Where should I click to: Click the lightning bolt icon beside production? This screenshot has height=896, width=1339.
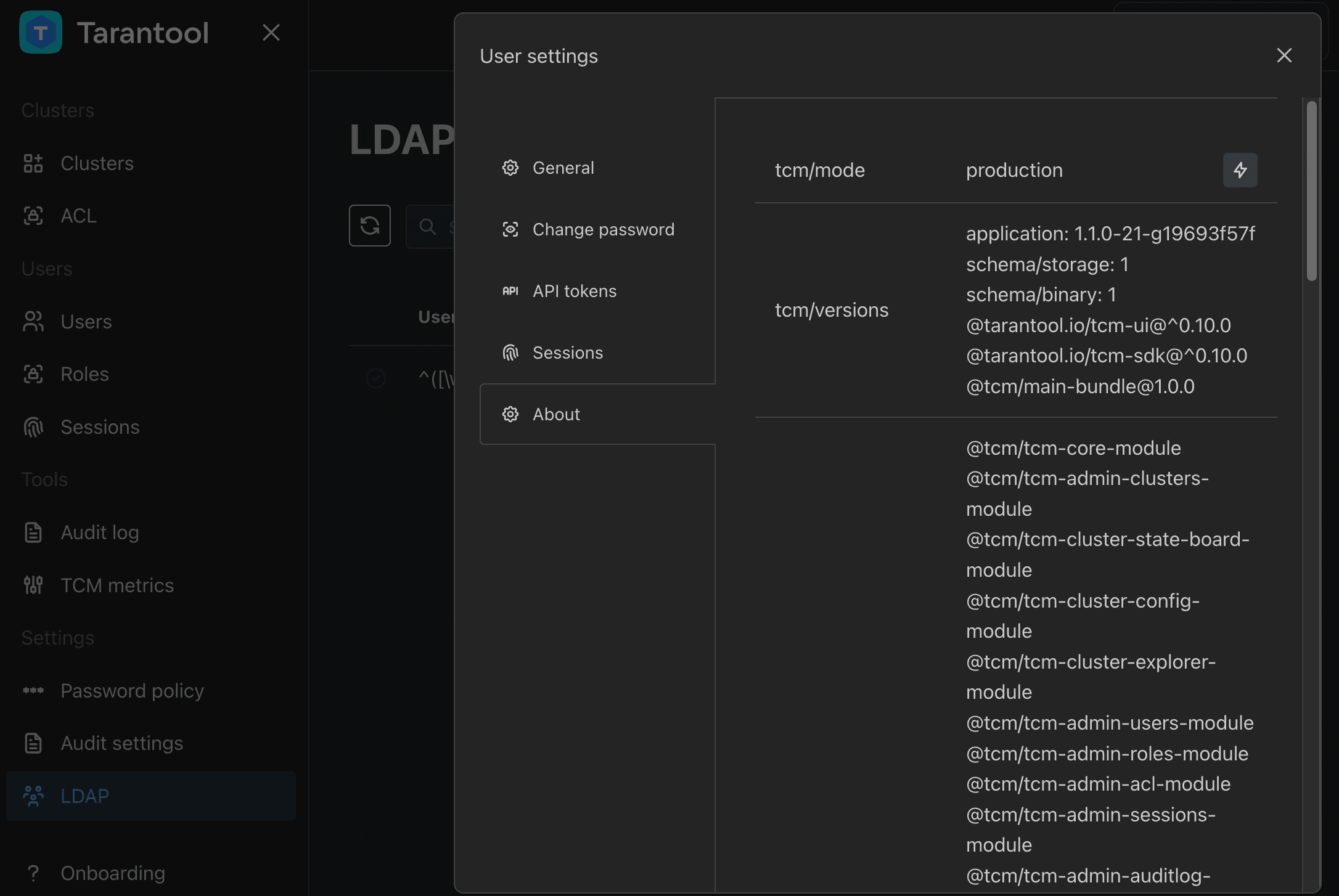point(1240,170)
